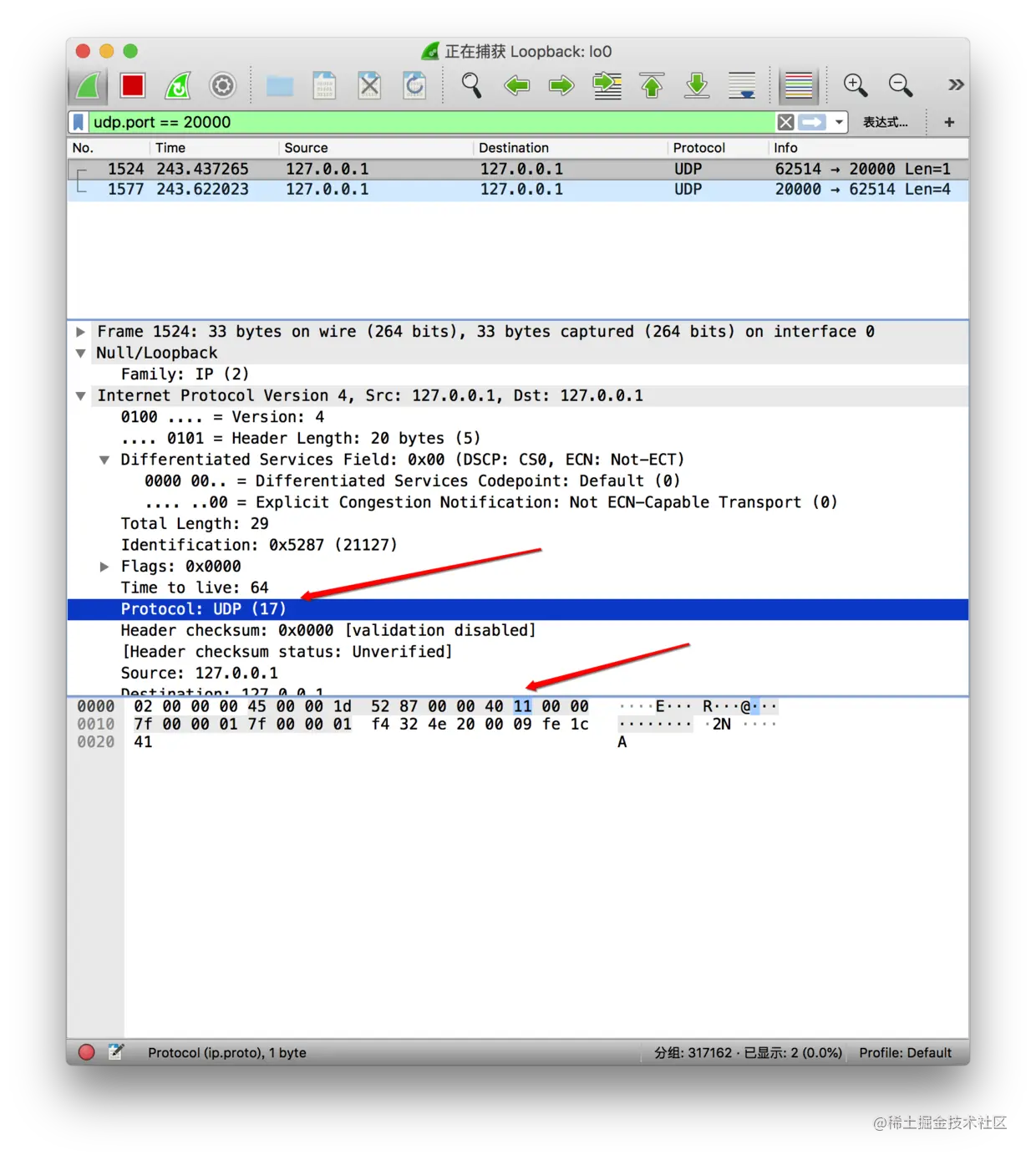The image size is (1036, 1160).
Task: Jump to last packet icon
Action: 697,85
